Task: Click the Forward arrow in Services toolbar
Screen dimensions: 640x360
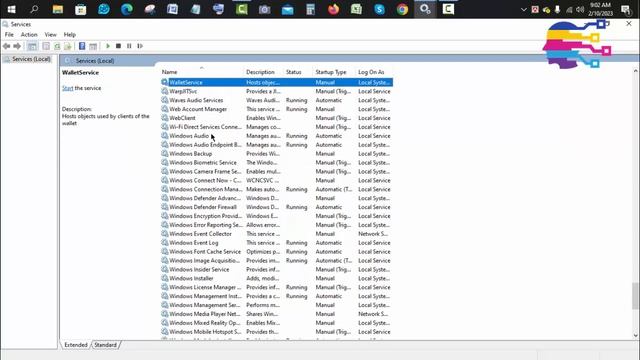Action: 17,46
